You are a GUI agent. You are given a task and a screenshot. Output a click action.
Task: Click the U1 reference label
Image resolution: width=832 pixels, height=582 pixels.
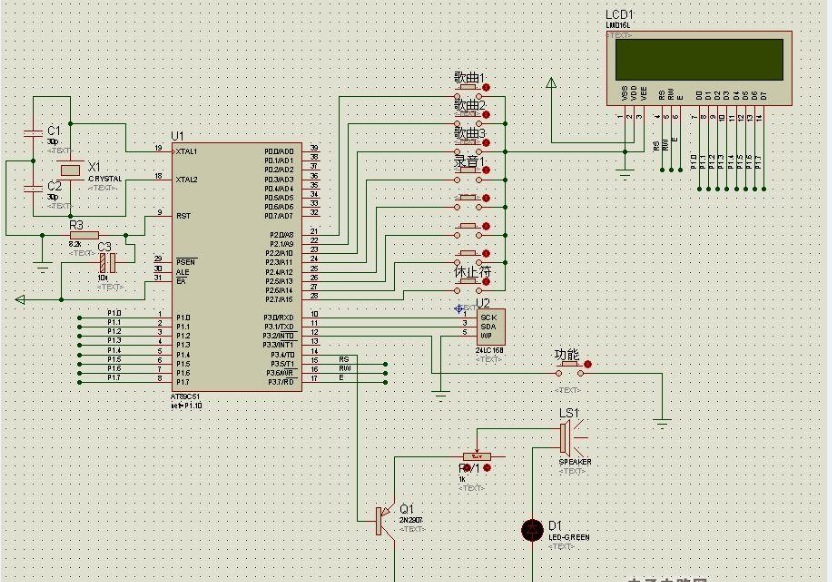(x=177, y=136)
